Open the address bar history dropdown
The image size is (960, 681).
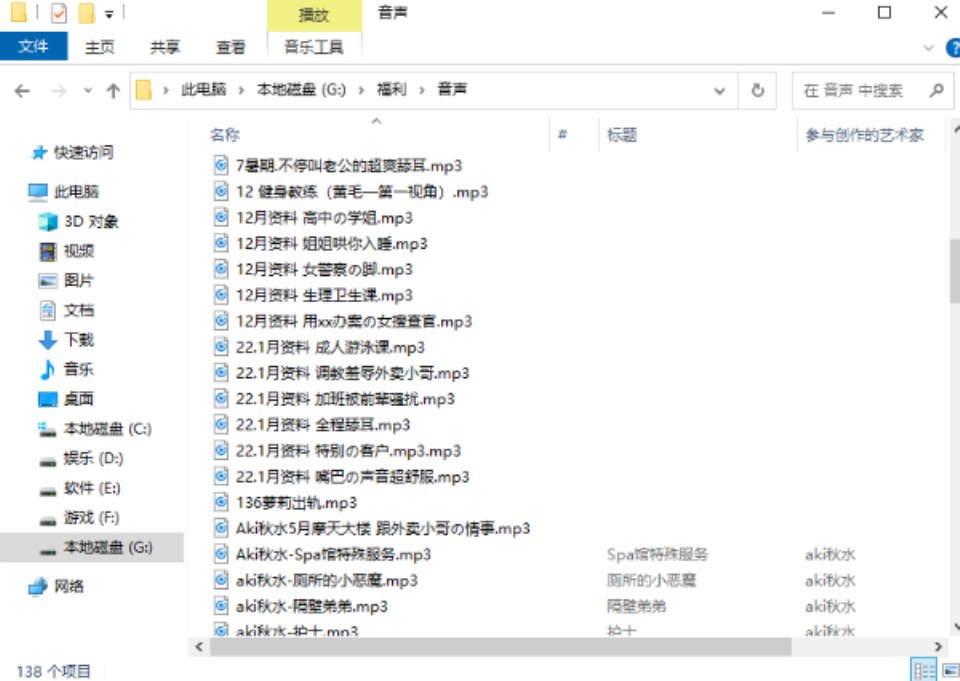[x=719, y=91]
